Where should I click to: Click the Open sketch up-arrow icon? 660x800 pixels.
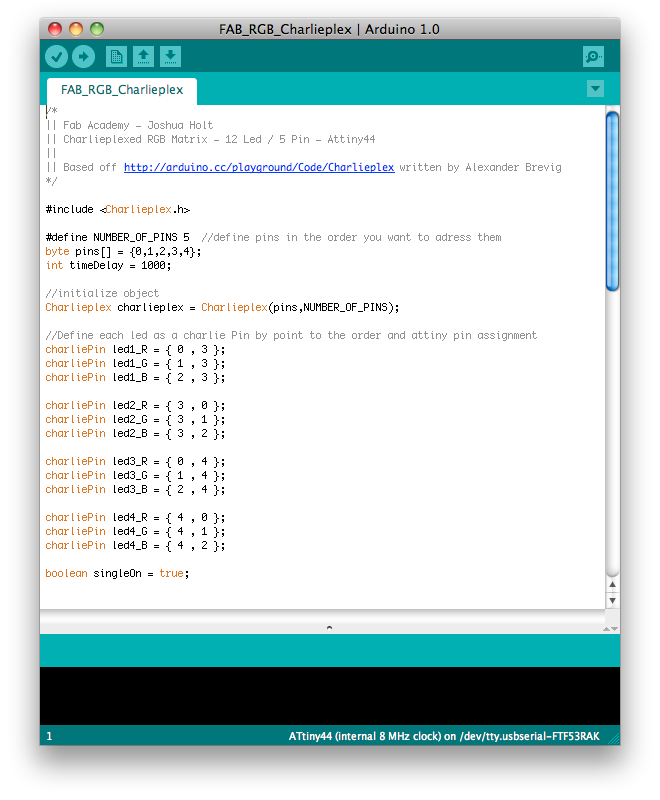coord(143,57)
